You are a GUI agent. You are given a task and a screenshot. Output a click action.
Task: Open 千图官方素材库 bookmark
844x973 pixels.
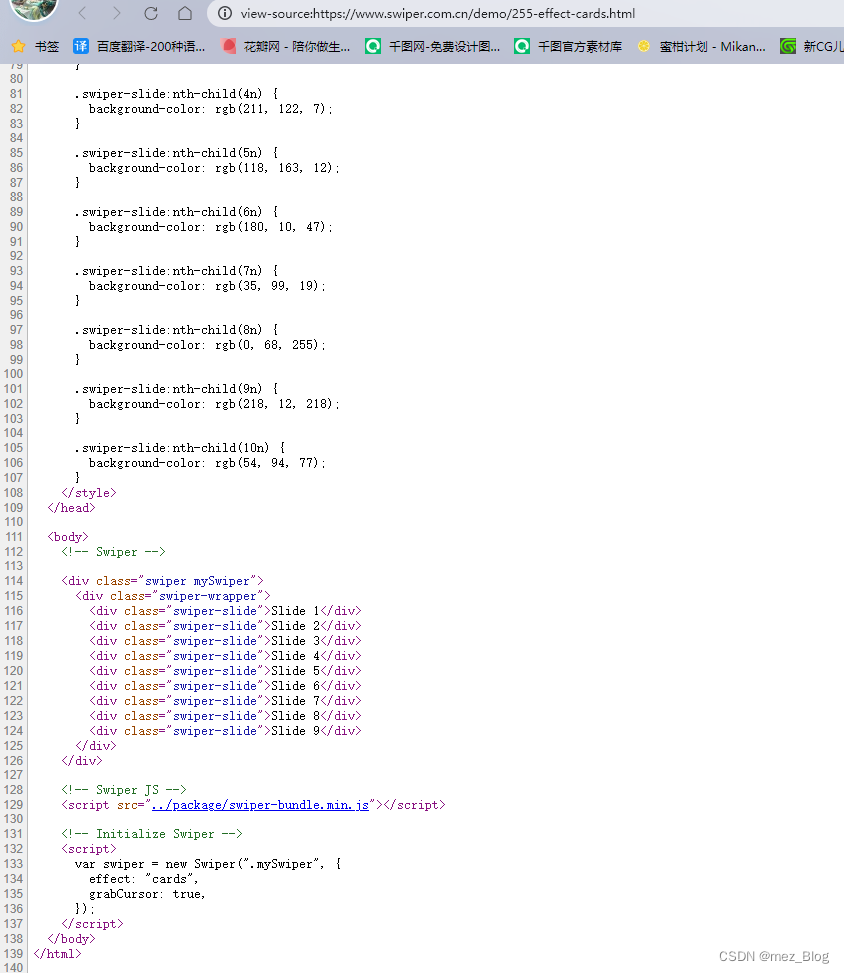coord(568,47)
